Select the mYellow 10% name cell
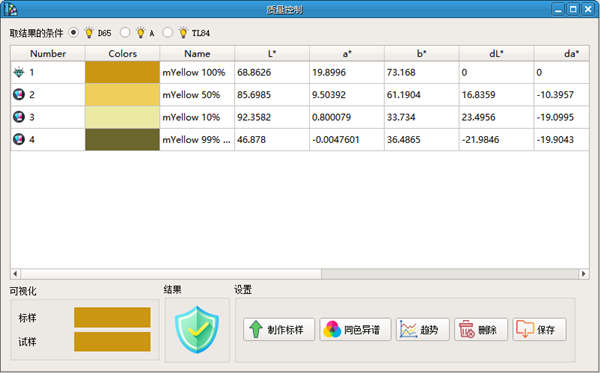The width and height of the screenshot is (600, 373). 197,117
